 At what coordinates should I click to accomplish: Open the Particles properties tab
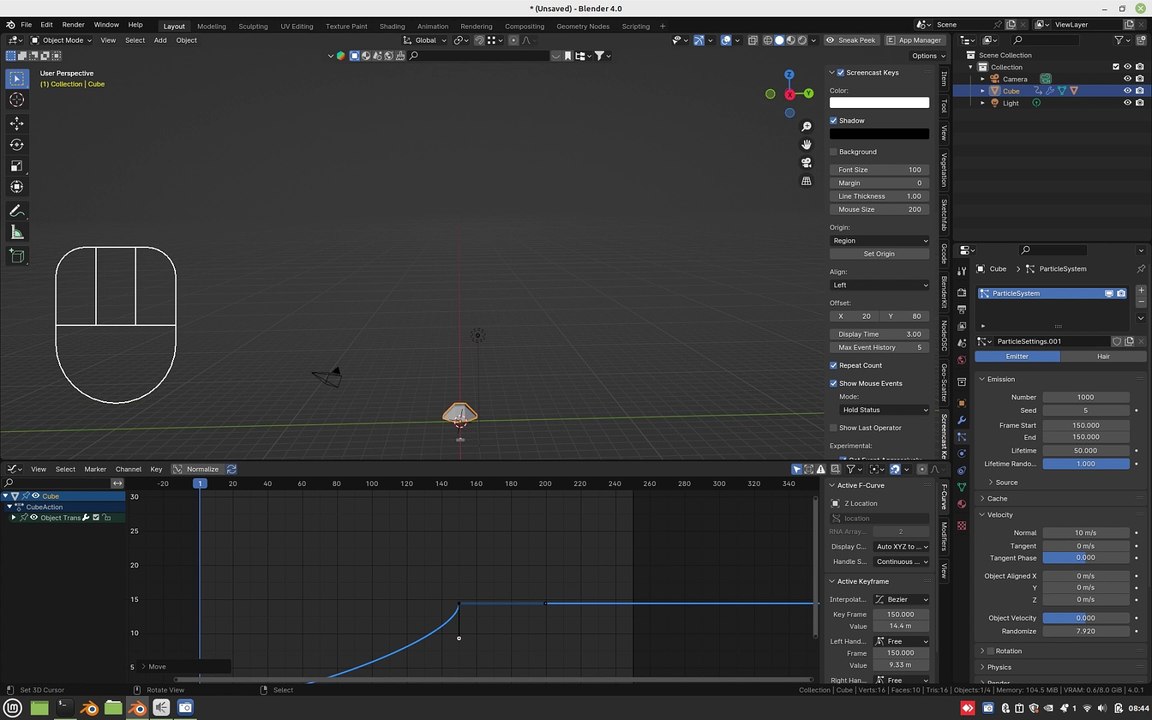[x=962, y=436]
